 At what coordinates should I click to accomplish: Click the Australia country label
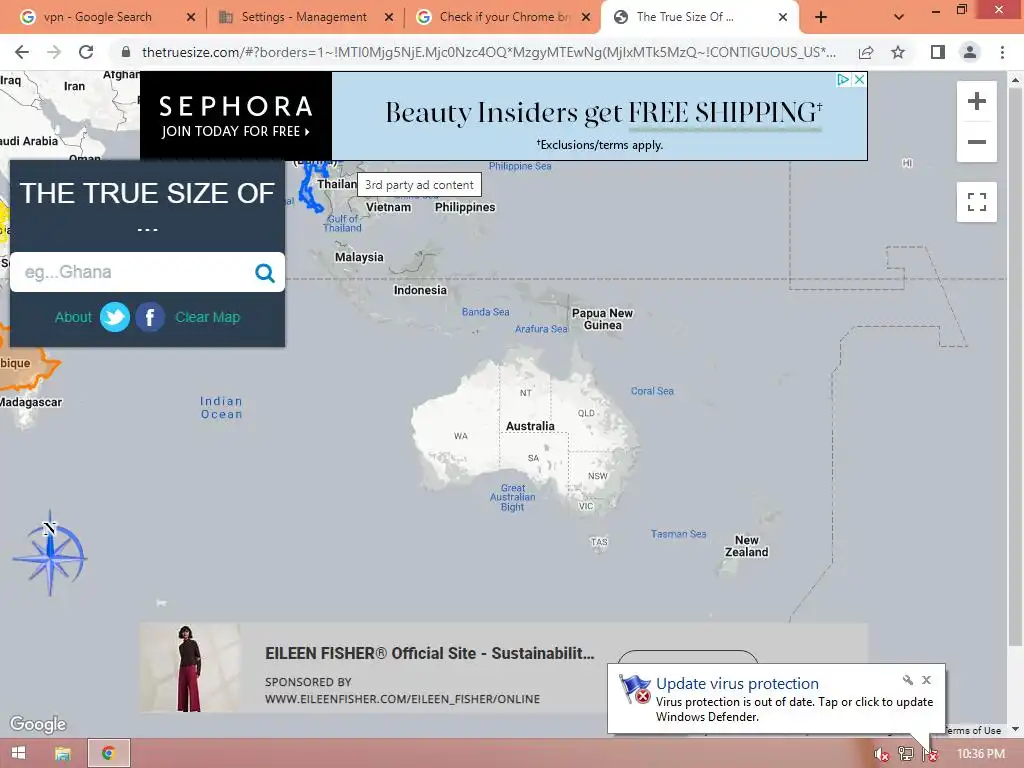(x=530, y=426)
